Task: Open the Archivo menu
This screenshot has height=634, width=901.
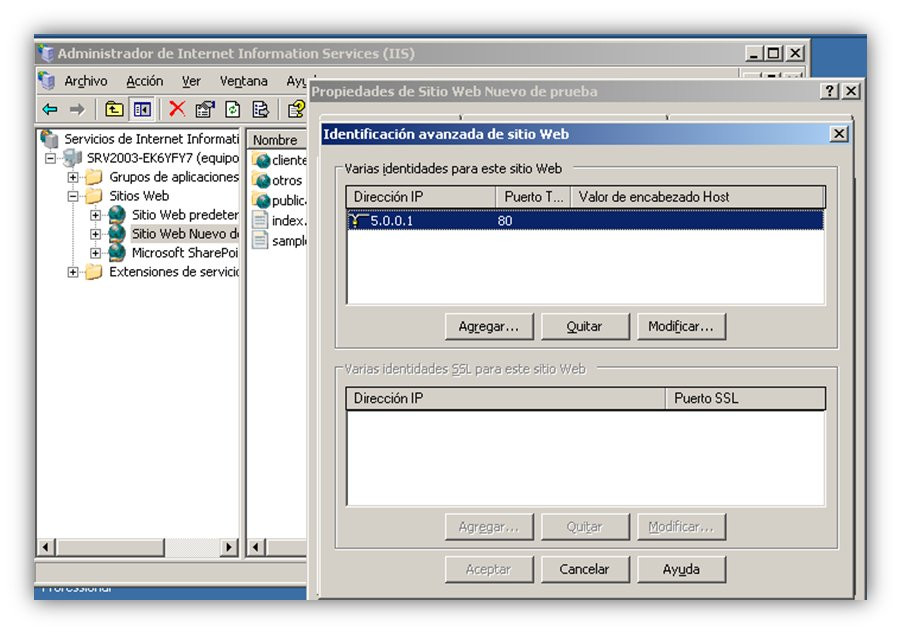Action: coord(86,81)
